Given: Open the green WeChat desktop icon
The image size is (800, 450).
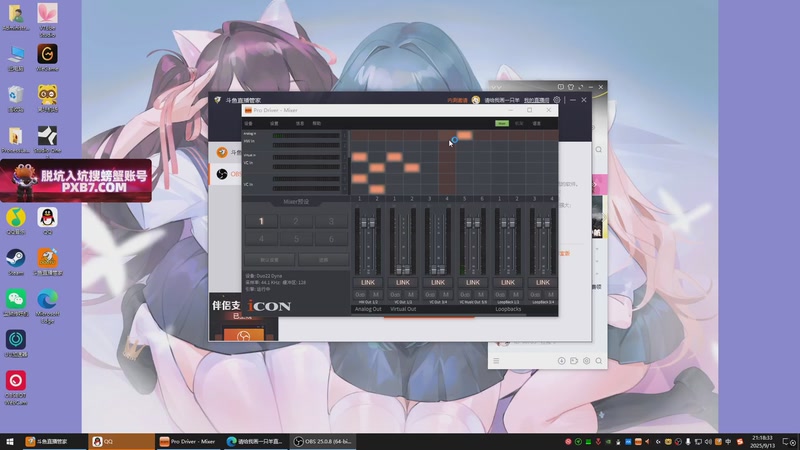Looking at the screenshot, I should click(16, 303).
